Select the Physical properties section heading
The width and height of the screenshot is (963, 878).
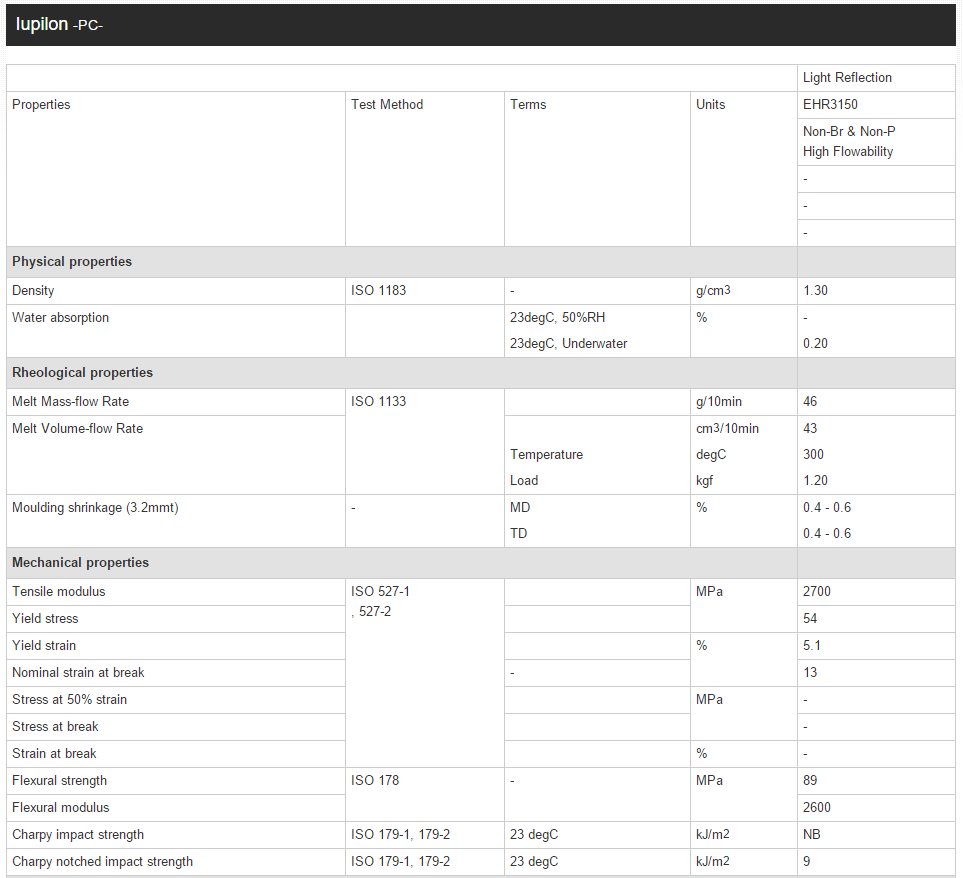pyautogui.click(x=72, y=262)
